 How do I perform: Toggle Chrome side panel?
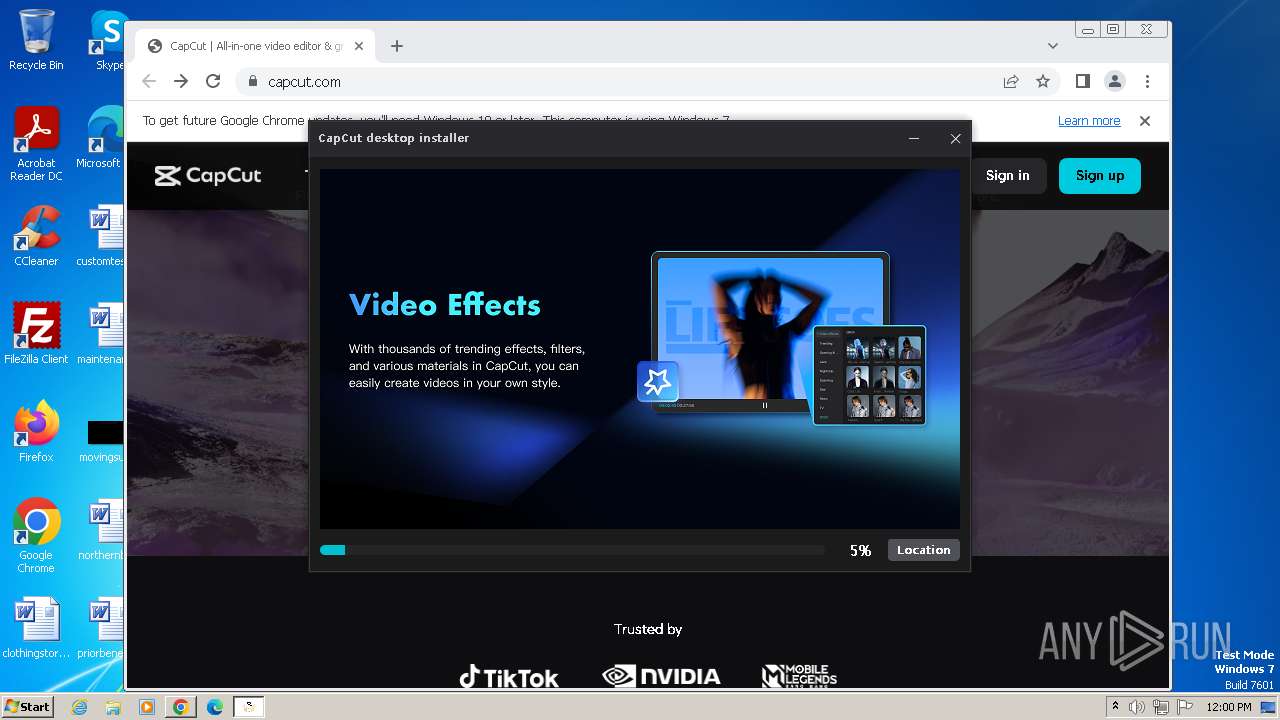(1083, 82)
